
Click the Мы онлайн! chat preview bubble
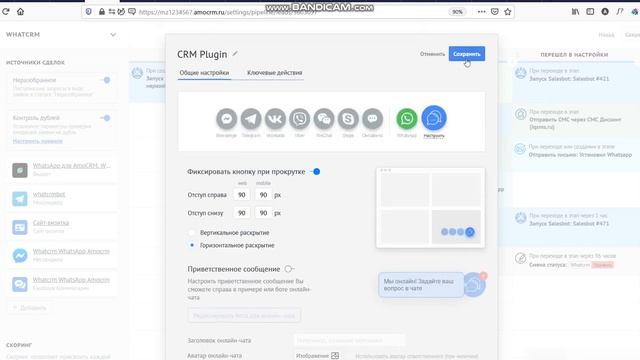[x=420, y=285]
